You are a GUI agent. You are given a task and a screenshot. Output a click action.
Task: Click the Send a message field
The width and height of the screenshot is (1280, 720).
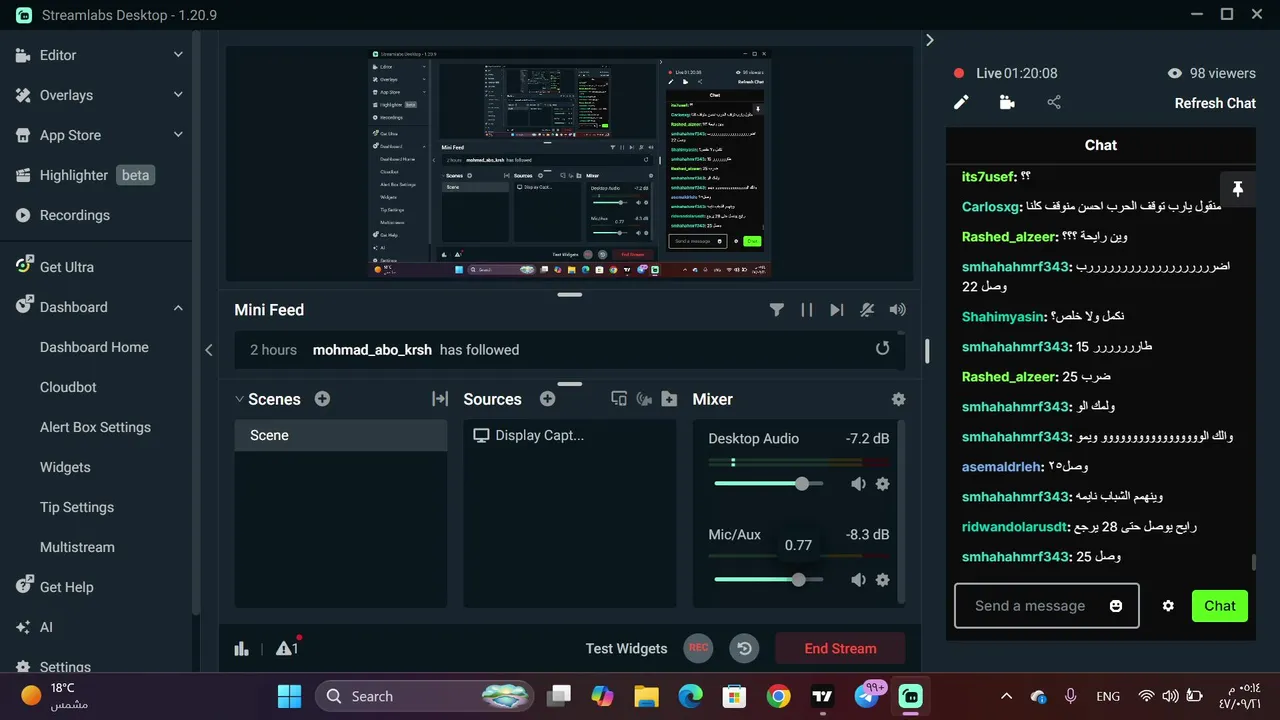1046,606
